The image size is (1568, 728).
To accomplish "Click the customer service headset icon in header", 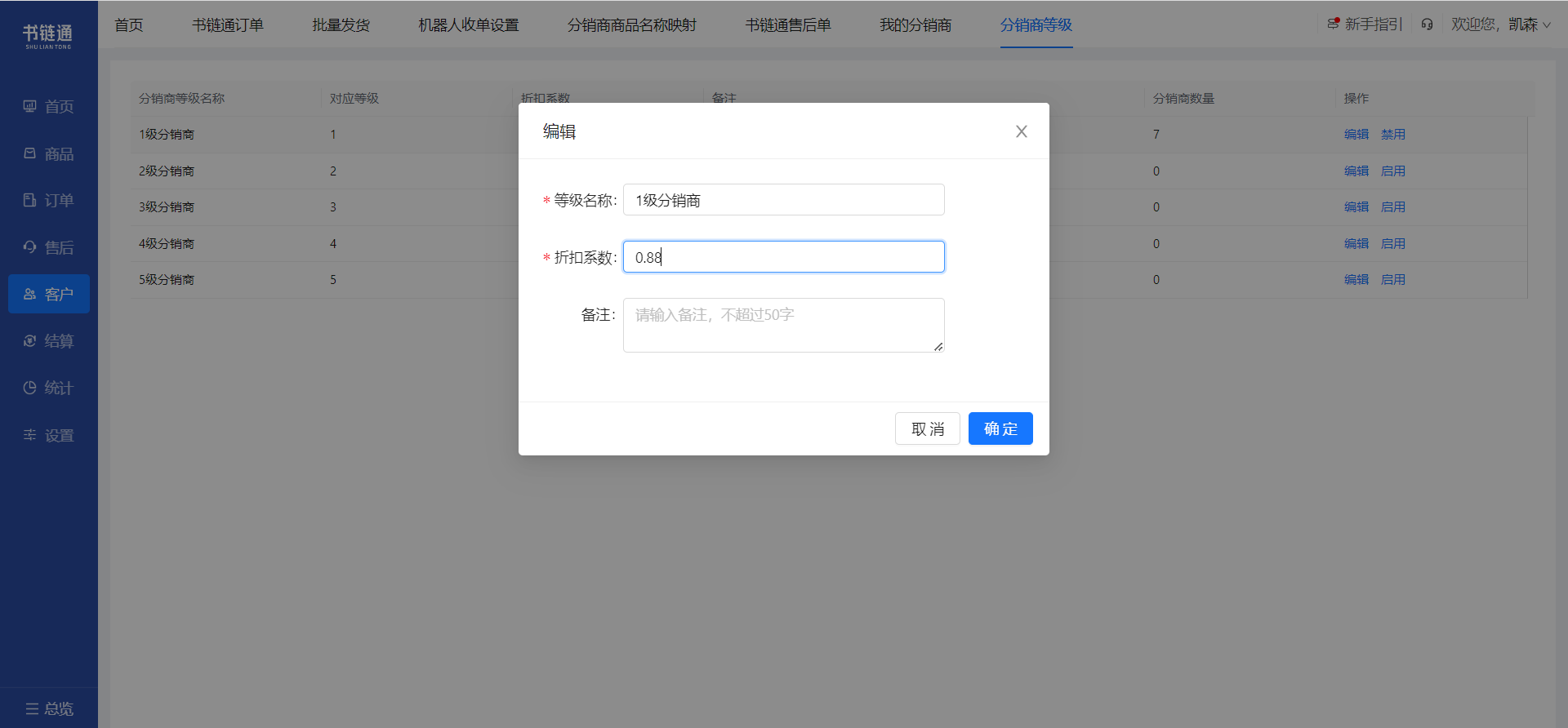I will pos(1427,24).
